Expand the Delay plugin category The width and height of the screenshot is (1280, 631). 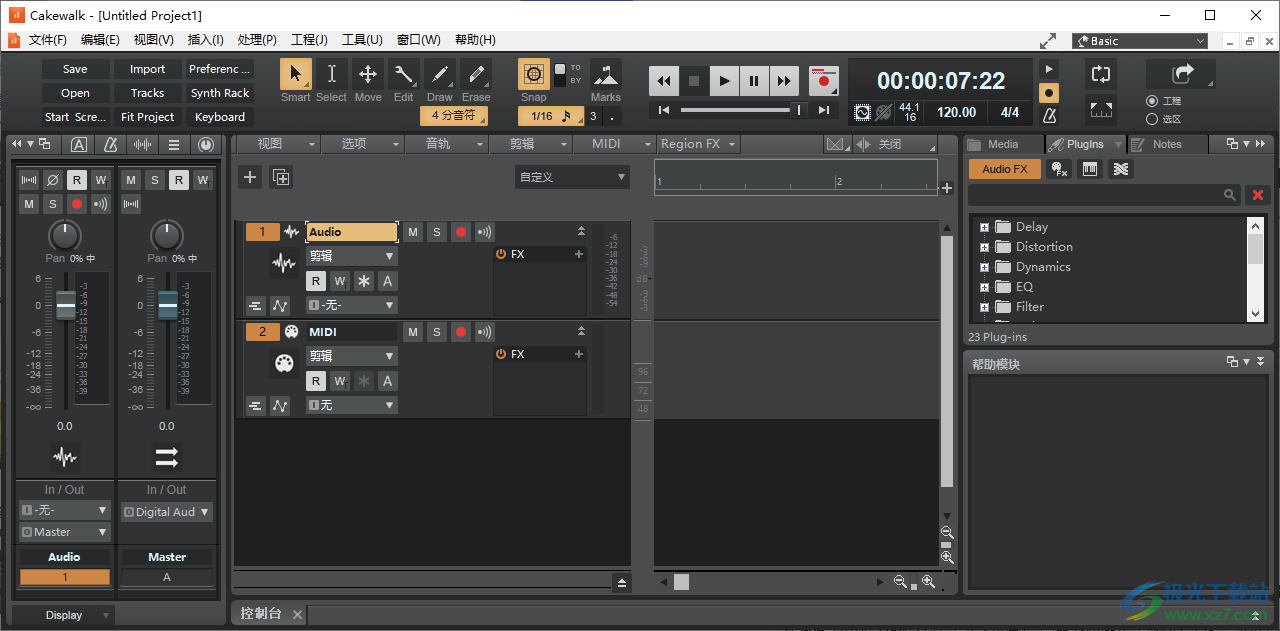[984, 226]
